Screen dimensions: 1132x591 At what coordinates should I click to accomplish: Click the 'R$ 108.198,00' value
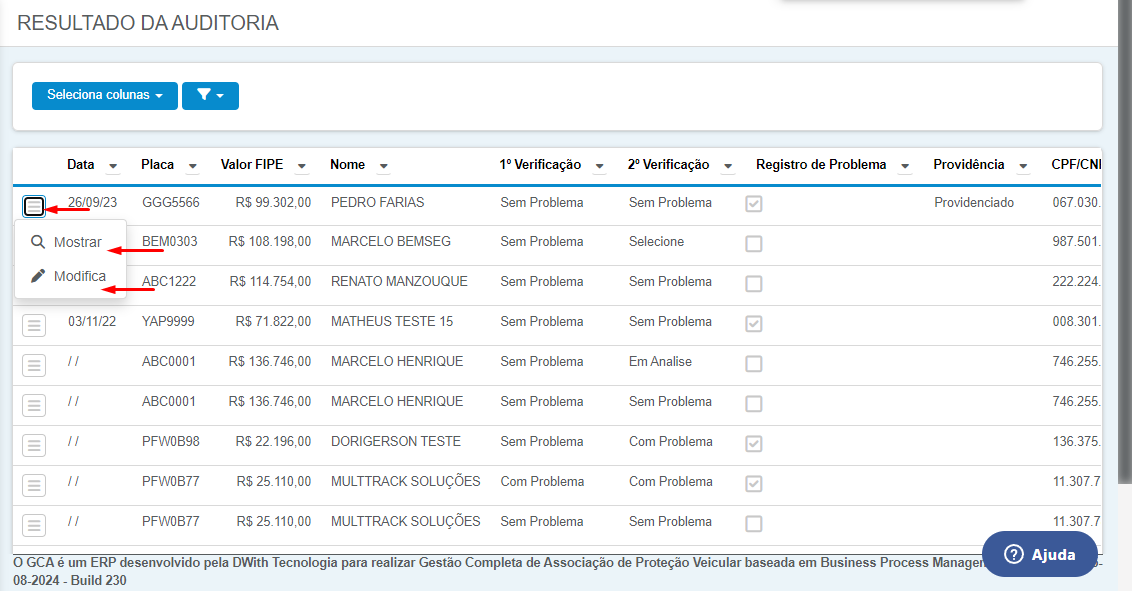tap(270, 241)
